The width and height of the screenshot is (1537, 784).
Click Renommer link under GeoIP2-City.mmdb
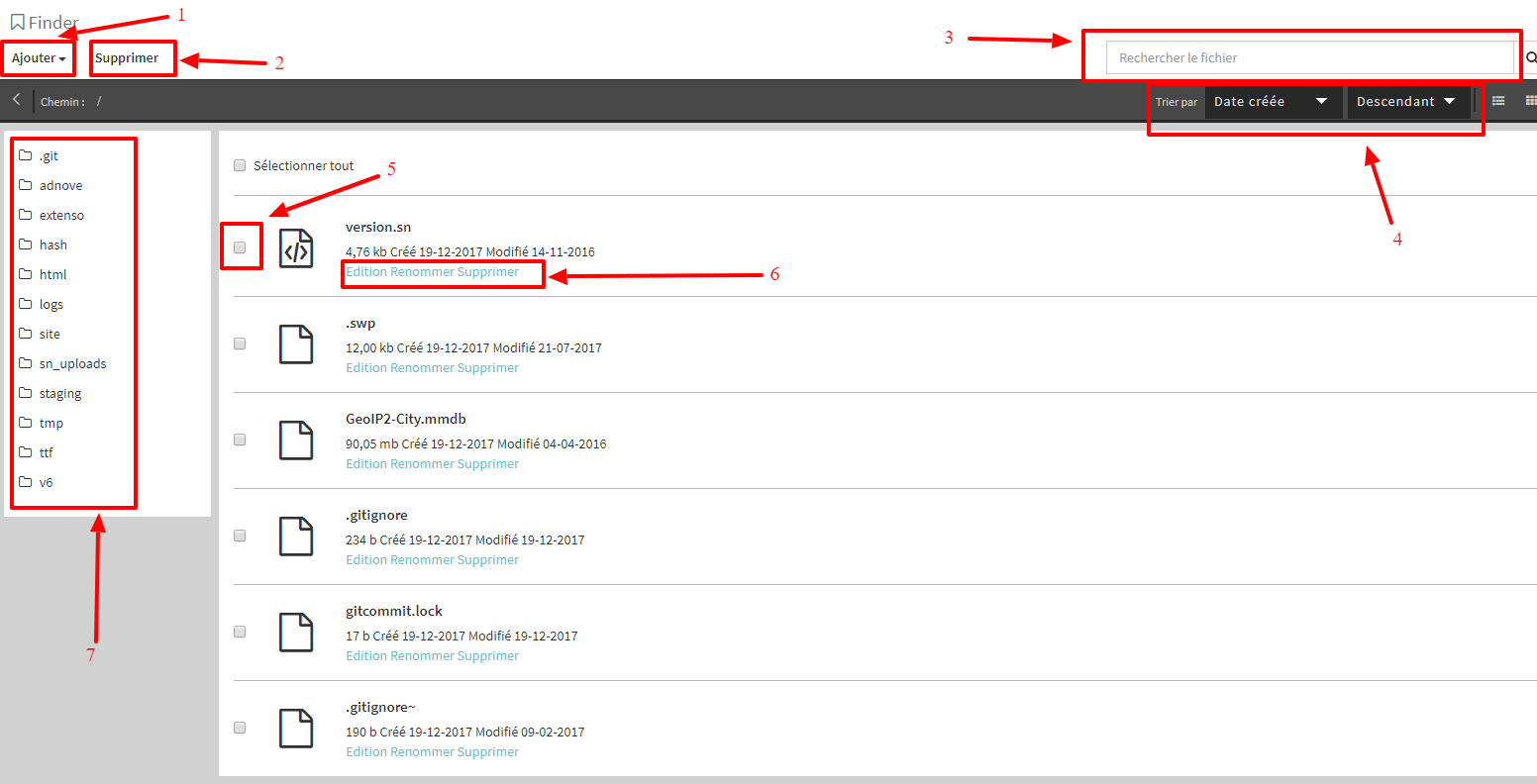click(x=422, y=463)
